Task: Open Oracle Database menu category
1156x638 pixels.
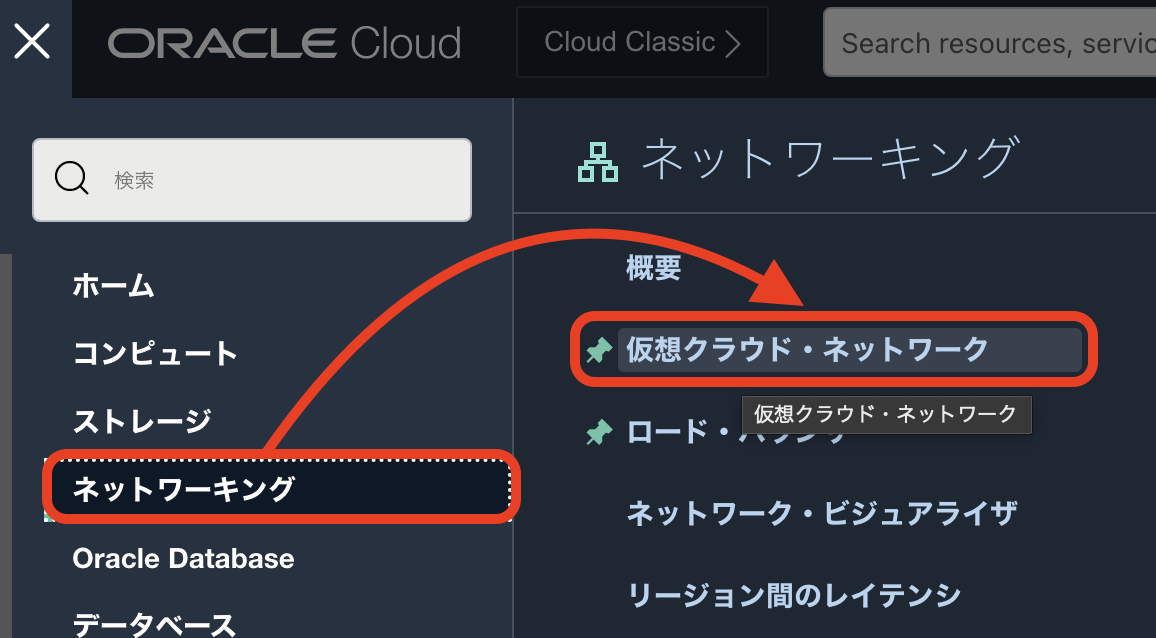Action: (183, 558)
